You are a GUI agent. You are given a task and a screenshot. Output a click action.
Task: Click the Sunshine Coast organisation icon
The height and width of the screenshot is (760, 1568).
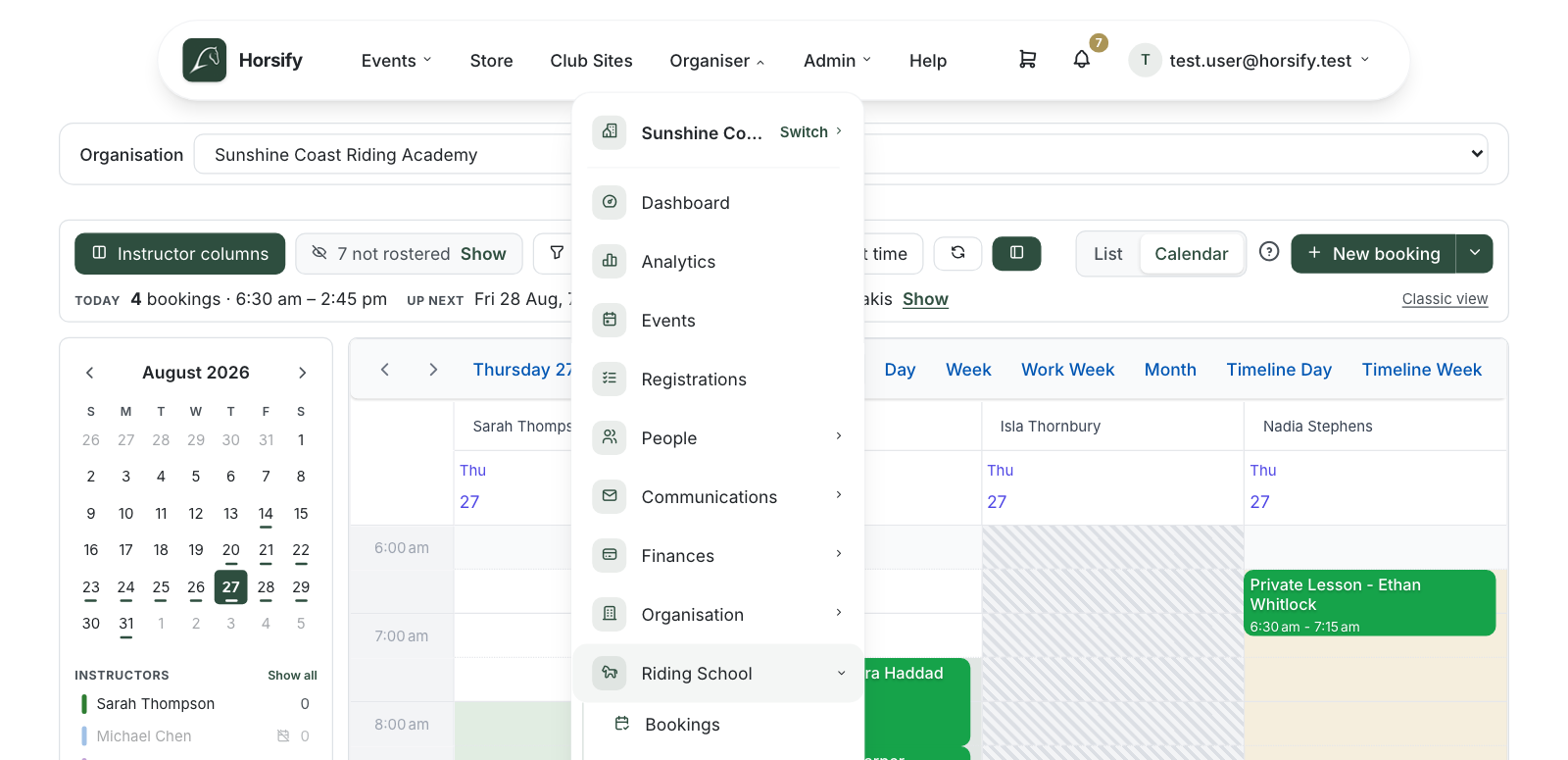pos(610,131)
